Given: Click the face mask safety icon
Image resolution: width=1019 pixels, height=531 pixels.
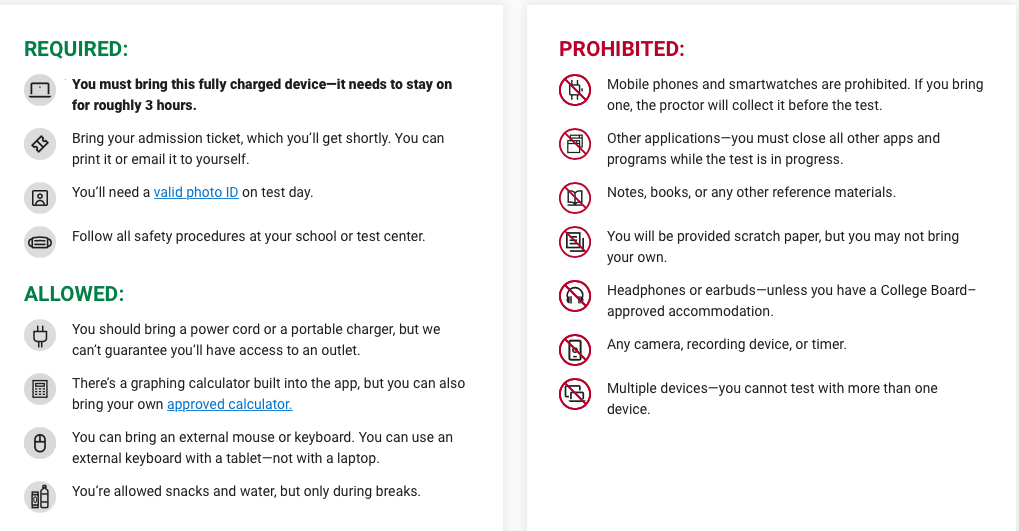Looking at the screenshot, I should tap(40, 242).
